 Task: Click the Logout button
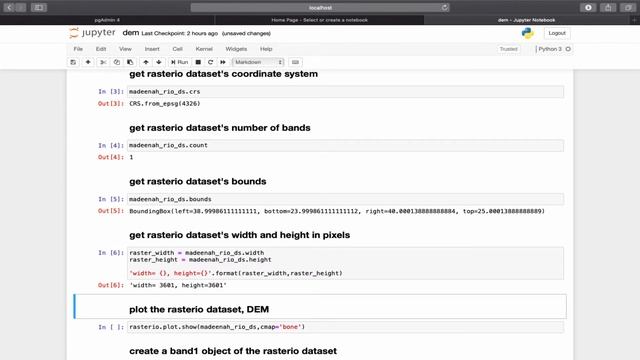[x=557, y=33]
